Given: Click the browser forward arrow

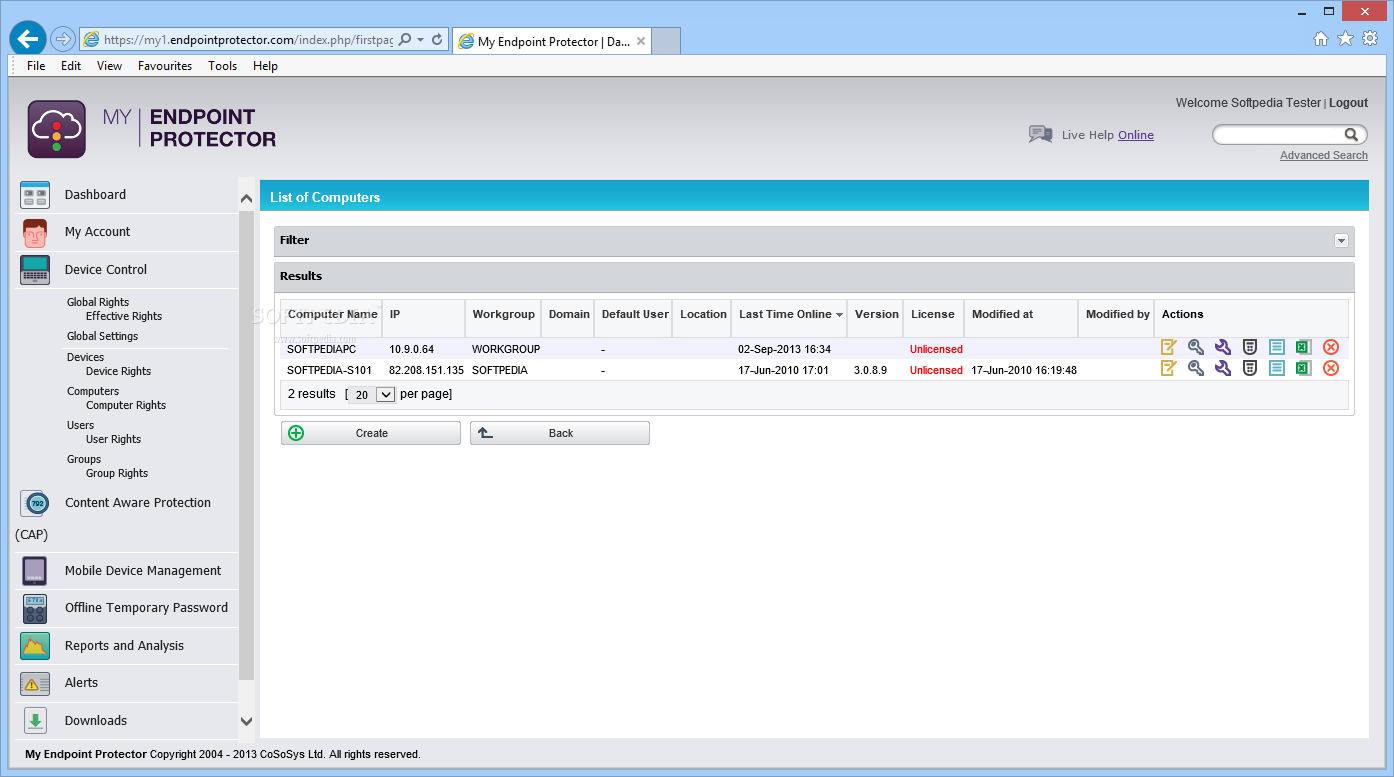Looking at the screenshot, I should click(63, 39).
